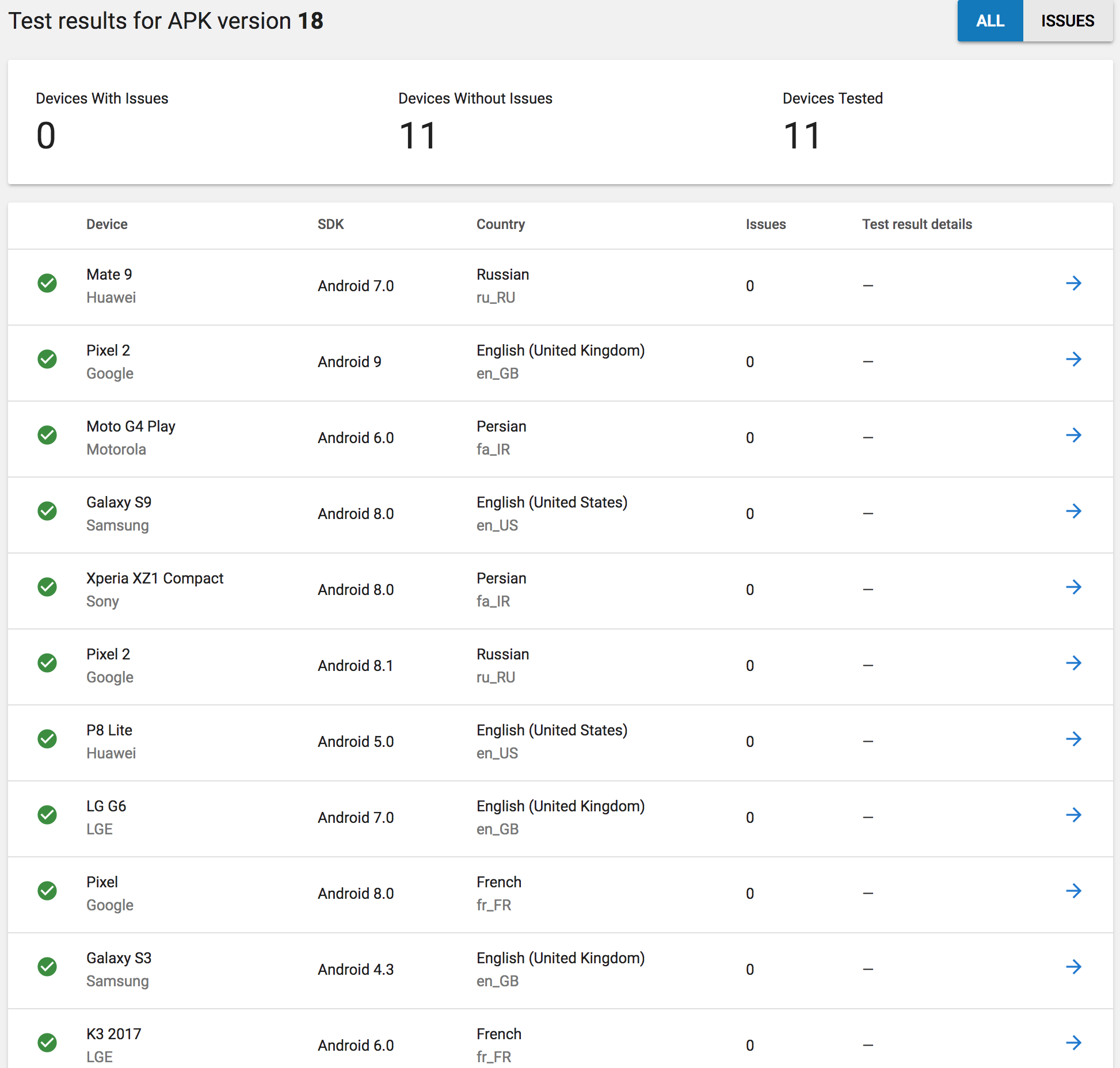The image size is (1120, 1068).
Task: Click Android 8.1 SDK cell
Action: click(356, 666)
